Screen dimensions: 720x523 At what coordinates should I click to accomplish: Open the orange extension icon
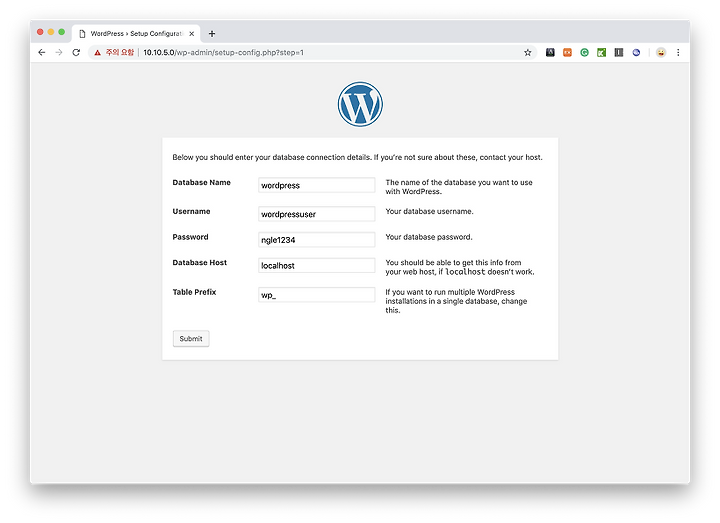tap(568, 53)
